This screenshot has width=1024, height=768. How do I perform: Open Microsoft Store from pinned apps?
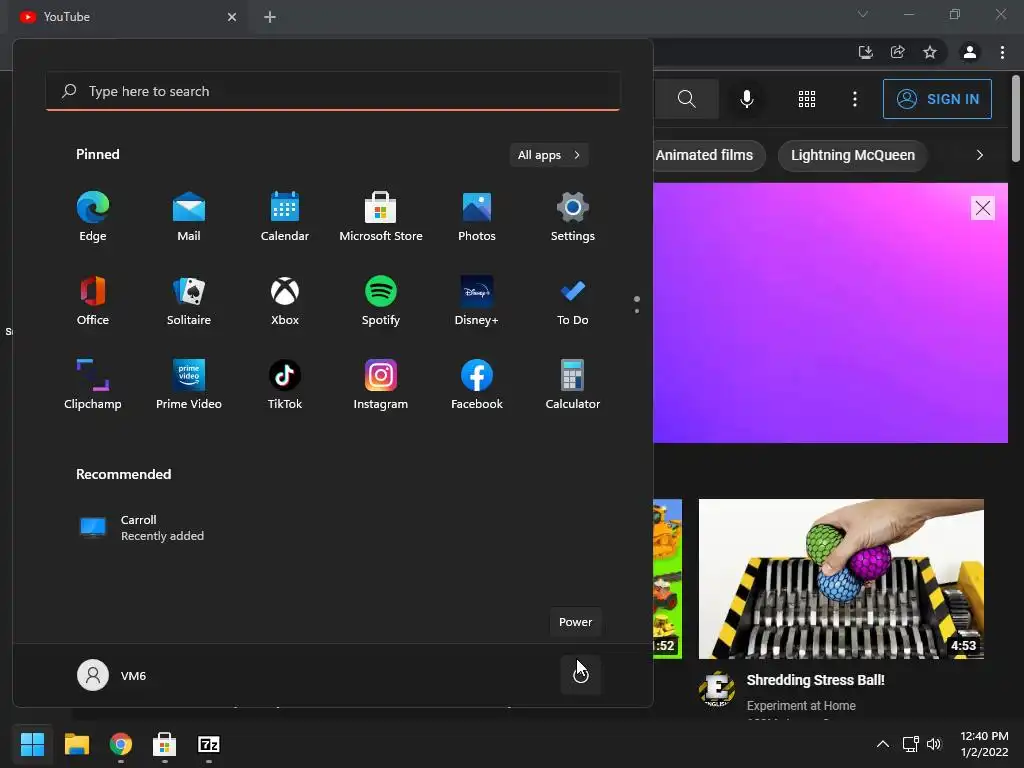381,217
